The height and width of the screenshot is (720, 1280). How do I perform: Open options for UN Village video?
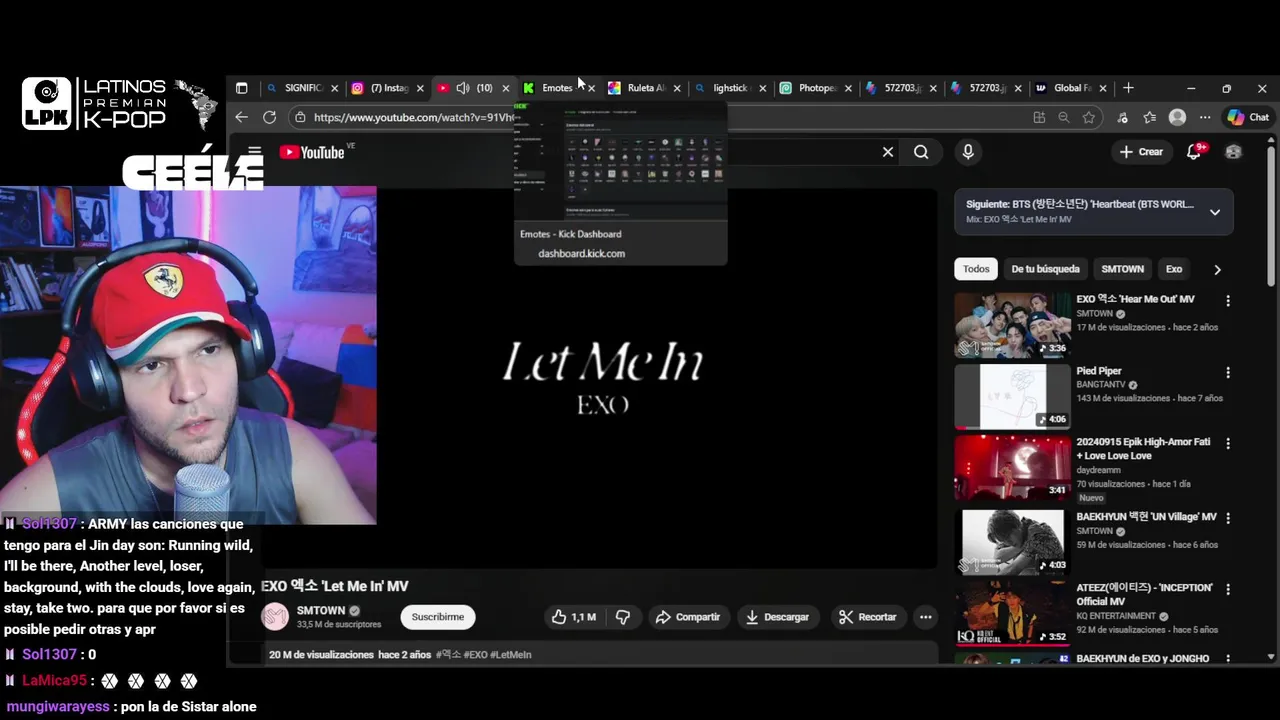click(x=1228, y=519)
